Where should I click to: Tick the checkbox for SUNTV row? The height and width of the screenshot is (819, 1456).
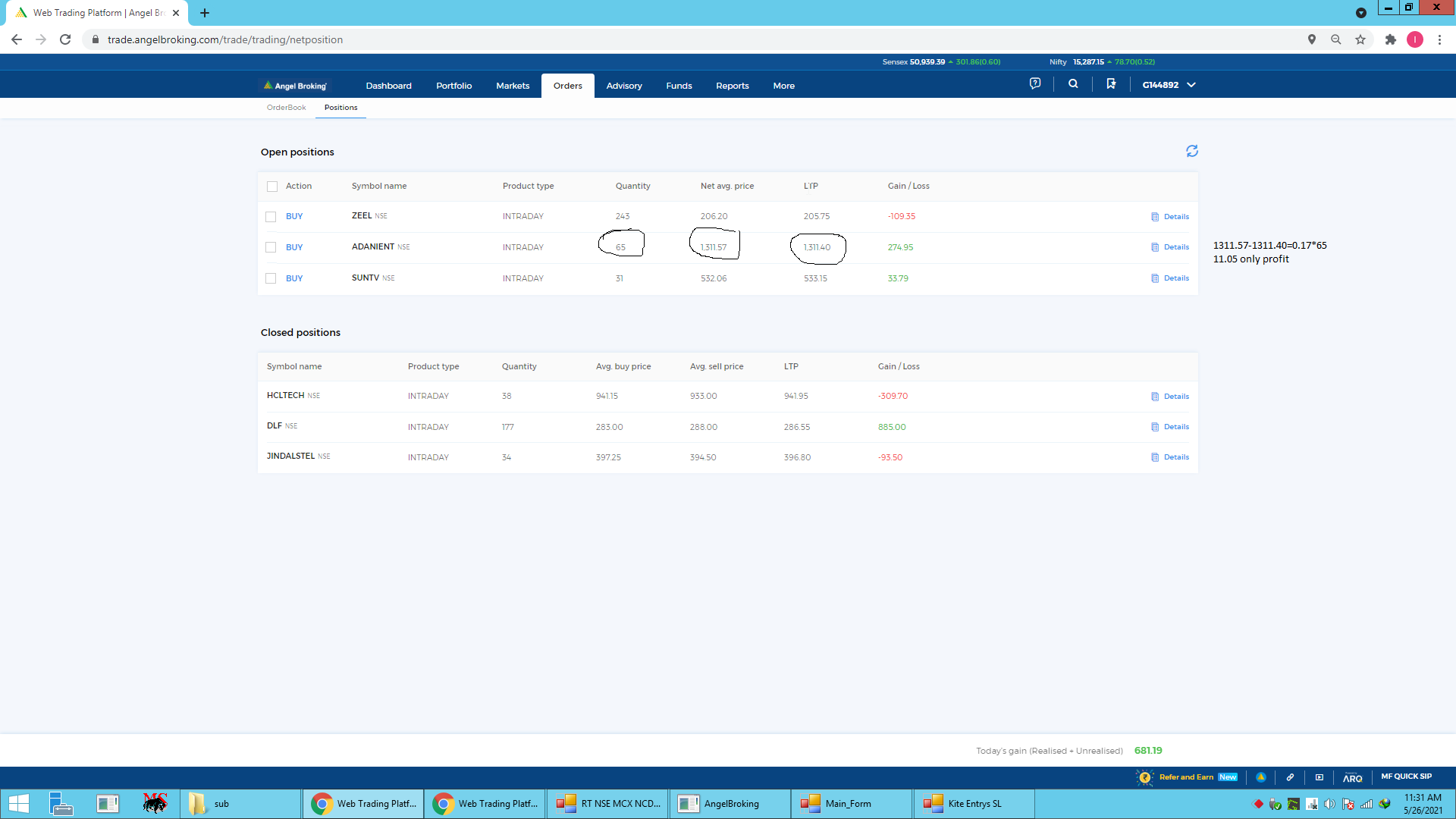coord(271,278)
